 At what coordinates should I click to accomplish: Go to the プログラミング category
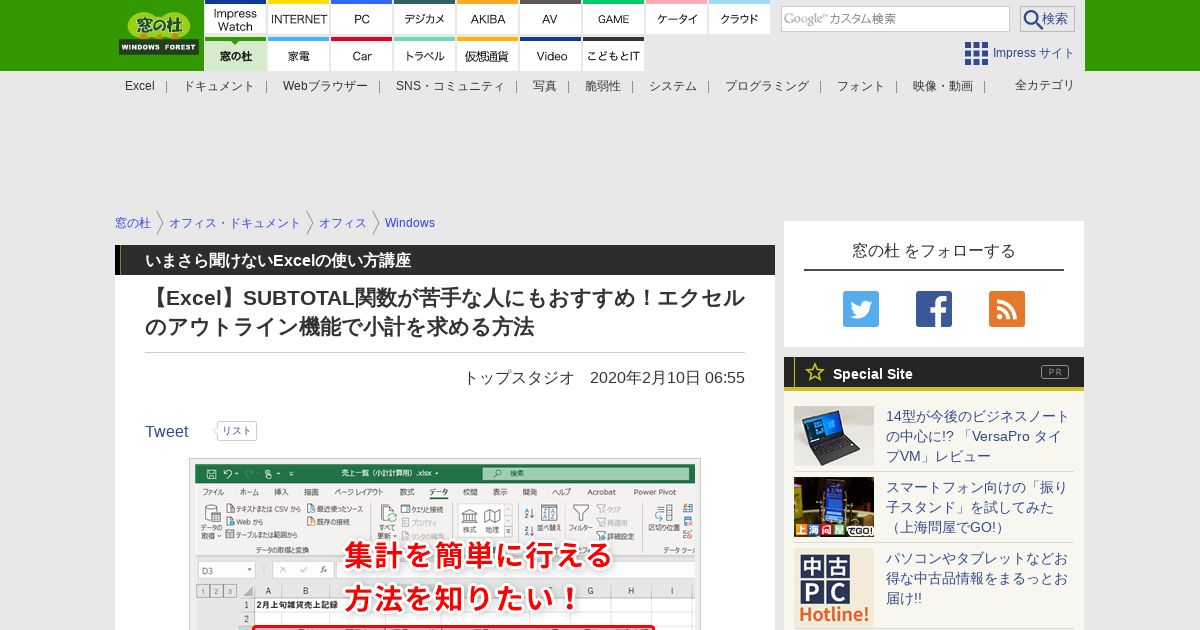tap(767, 86)
